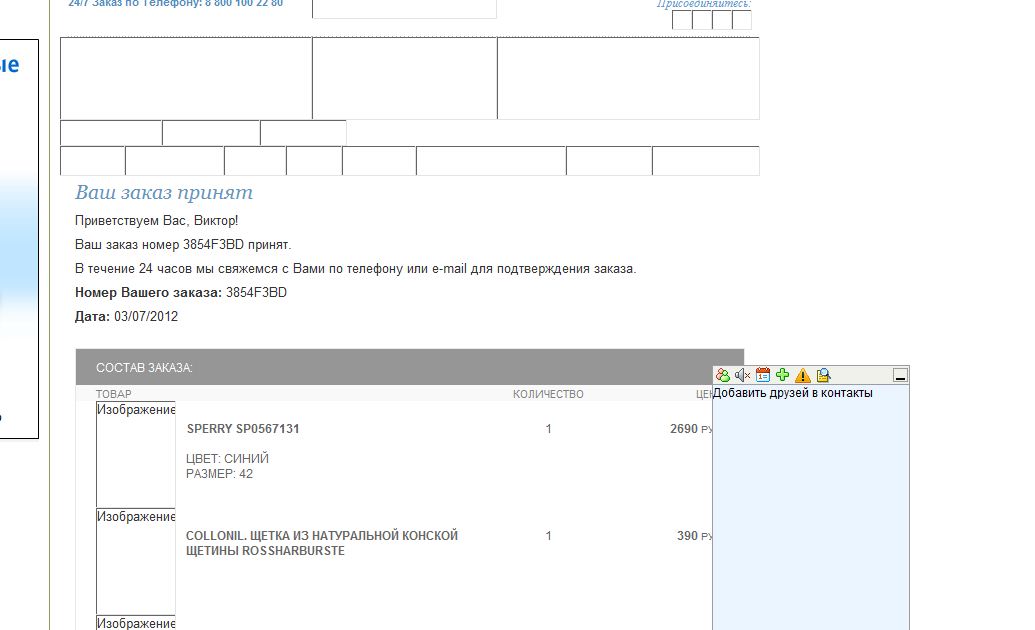Select the price 2690 for SPERRY
This screenshot has height=630, width=1035.
coord(684,429)
